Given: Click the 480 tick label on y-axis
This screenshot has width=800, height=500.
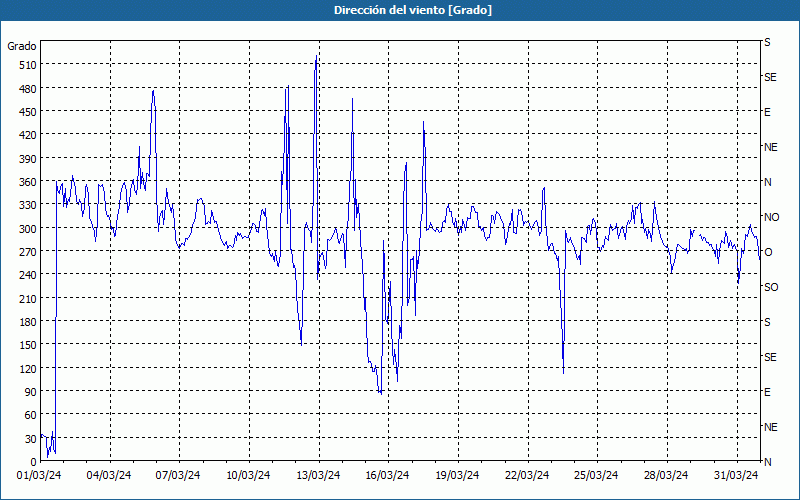Looking at the screenshot, I should click(28, 89).
